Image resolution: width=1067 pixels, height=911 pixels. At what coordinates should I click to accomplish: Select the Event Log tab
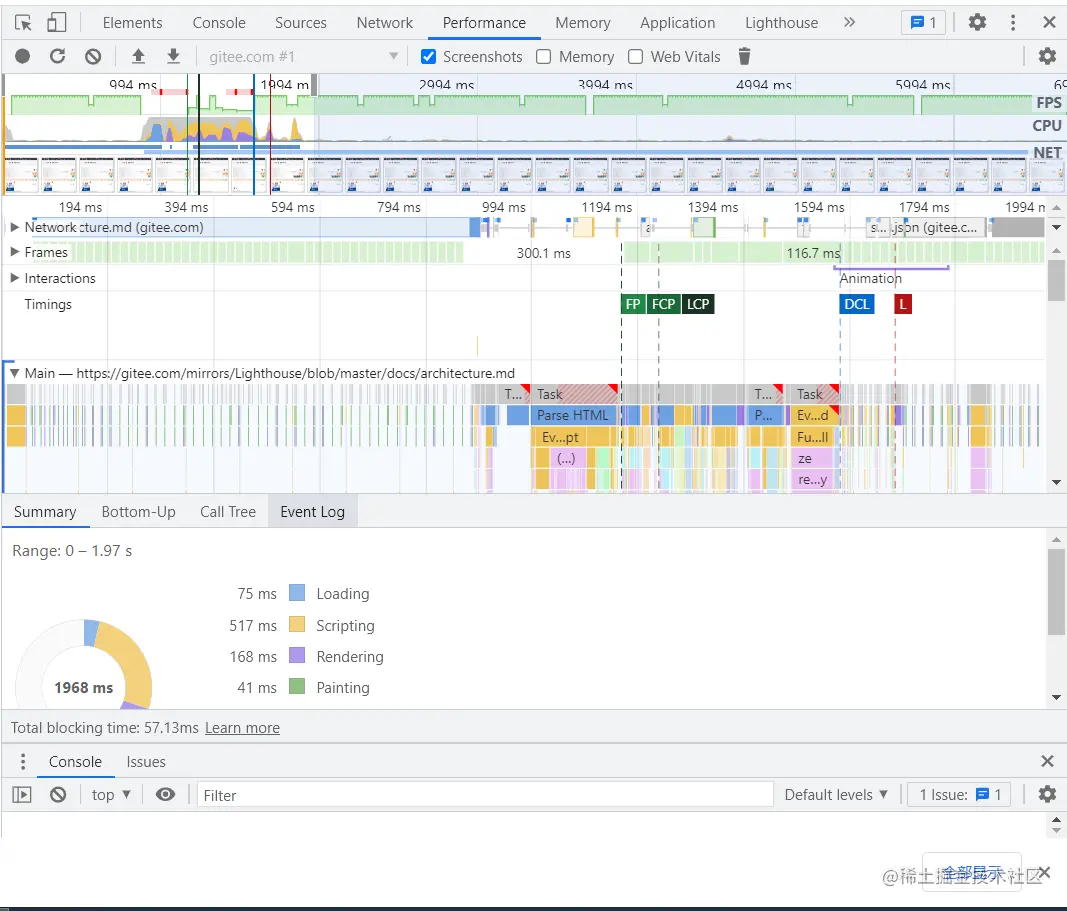coord(312,512)
